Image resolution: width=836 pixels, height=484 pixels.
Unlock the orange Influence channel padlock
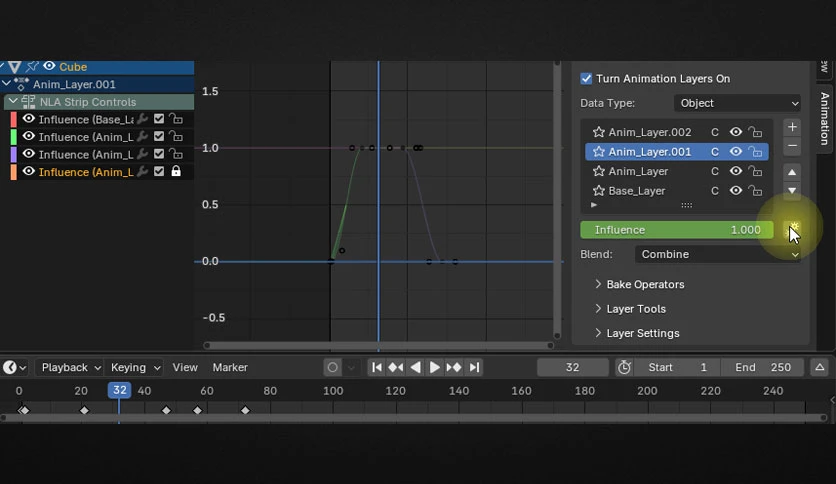tap(176, 171)
